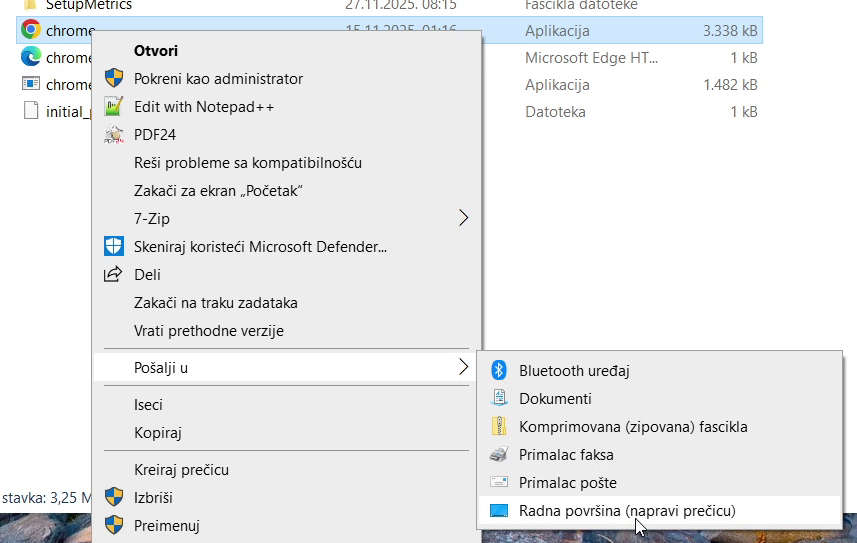Choose Kopiraj from the context menu

coord(157,433)
